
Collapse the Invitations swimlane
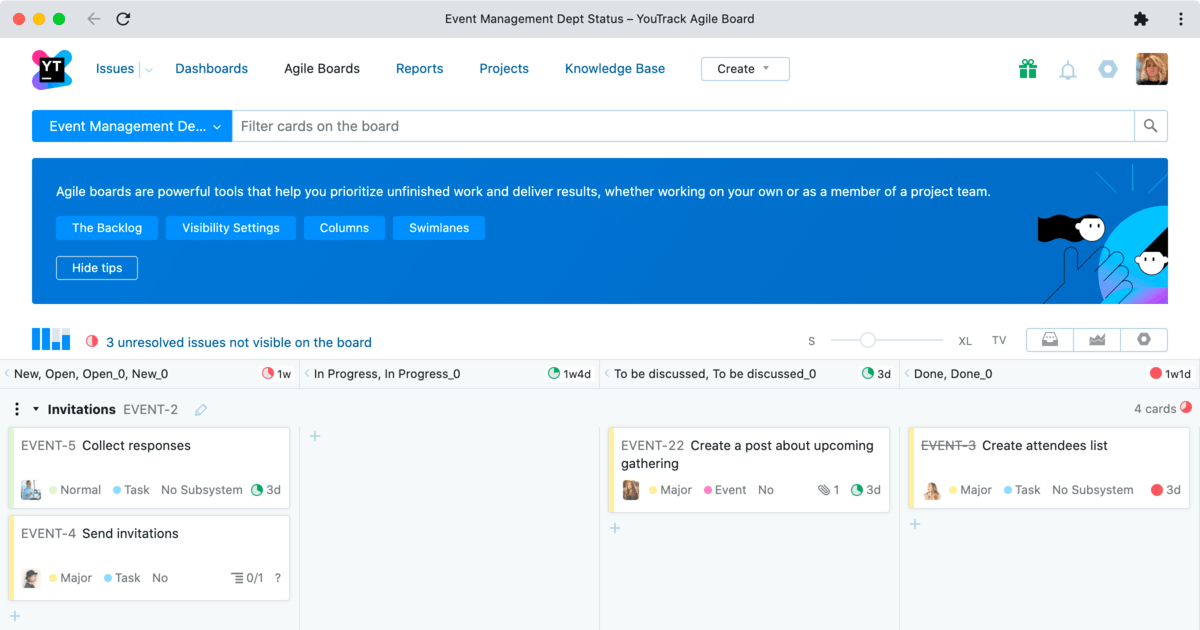(x=37, y=409)
